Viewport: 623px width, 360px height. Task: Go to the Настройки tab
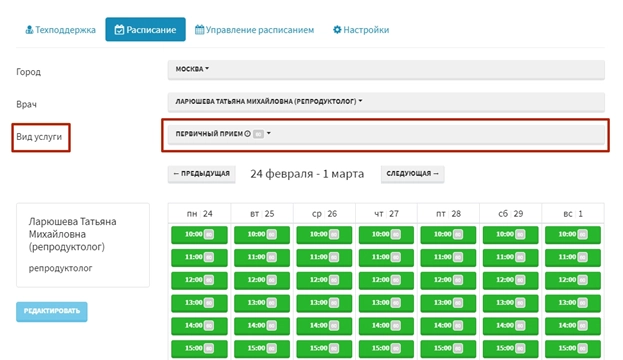[x=361, y=30]
